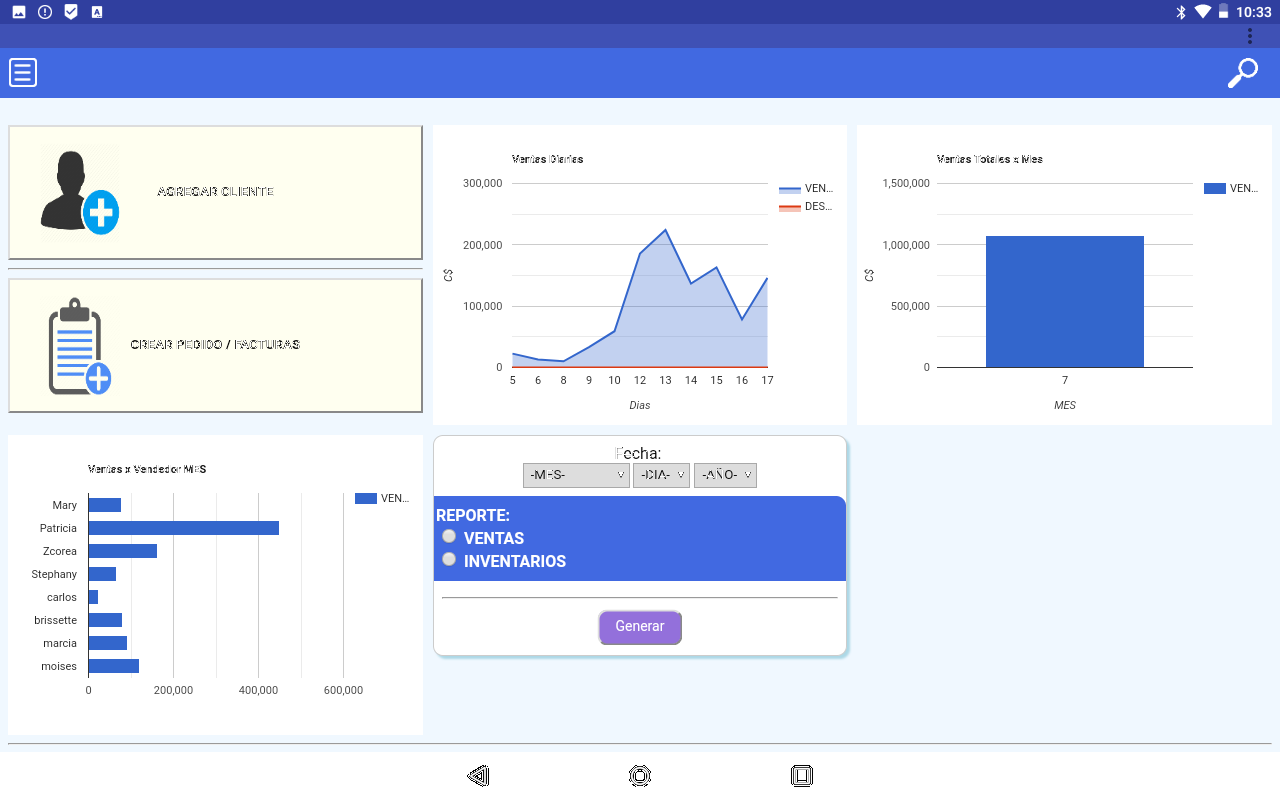Open the three-dot overflow menu
The height and width of the screenshot is (800, 1280).
(1249, 36)
